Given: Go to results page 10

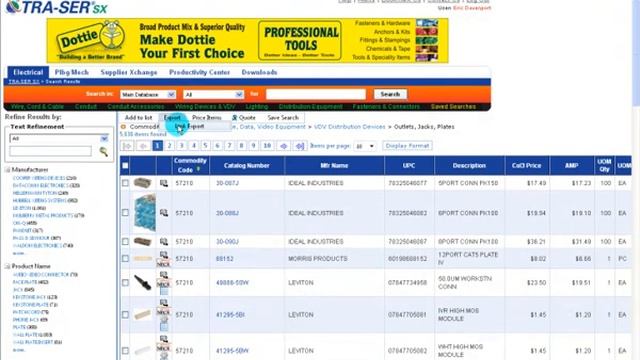Looking at the screenshot, I should point(267,146).
